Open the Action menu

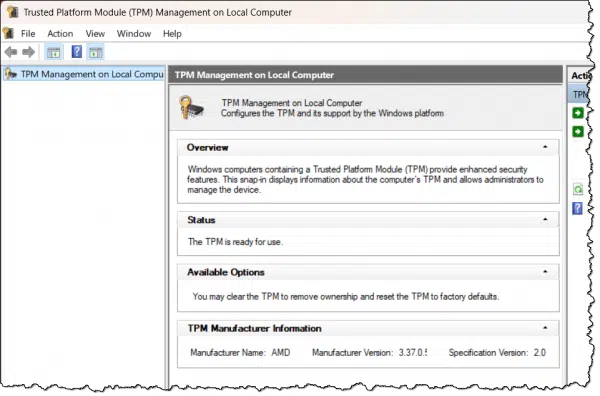click(x=60, y=34)
